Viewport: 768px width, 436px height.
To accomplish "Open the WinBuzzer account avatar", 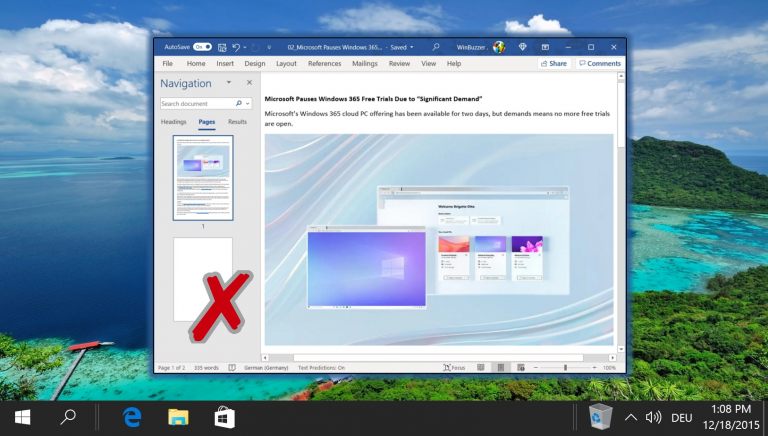I will 499,47.
